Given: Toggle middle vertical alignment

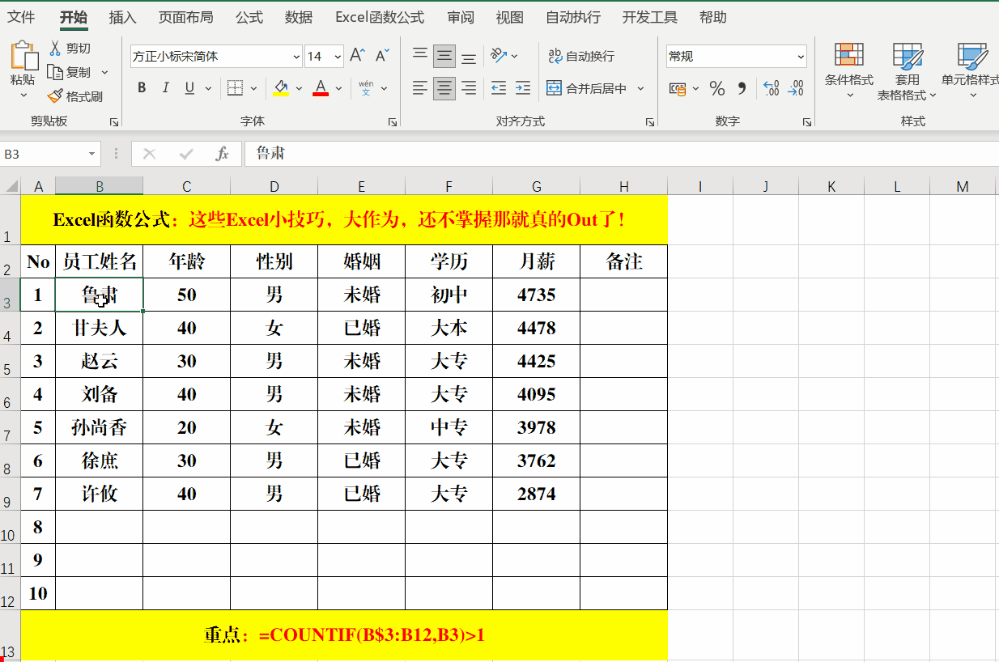Looking at the screenshot, I should (x=444, y=56).
